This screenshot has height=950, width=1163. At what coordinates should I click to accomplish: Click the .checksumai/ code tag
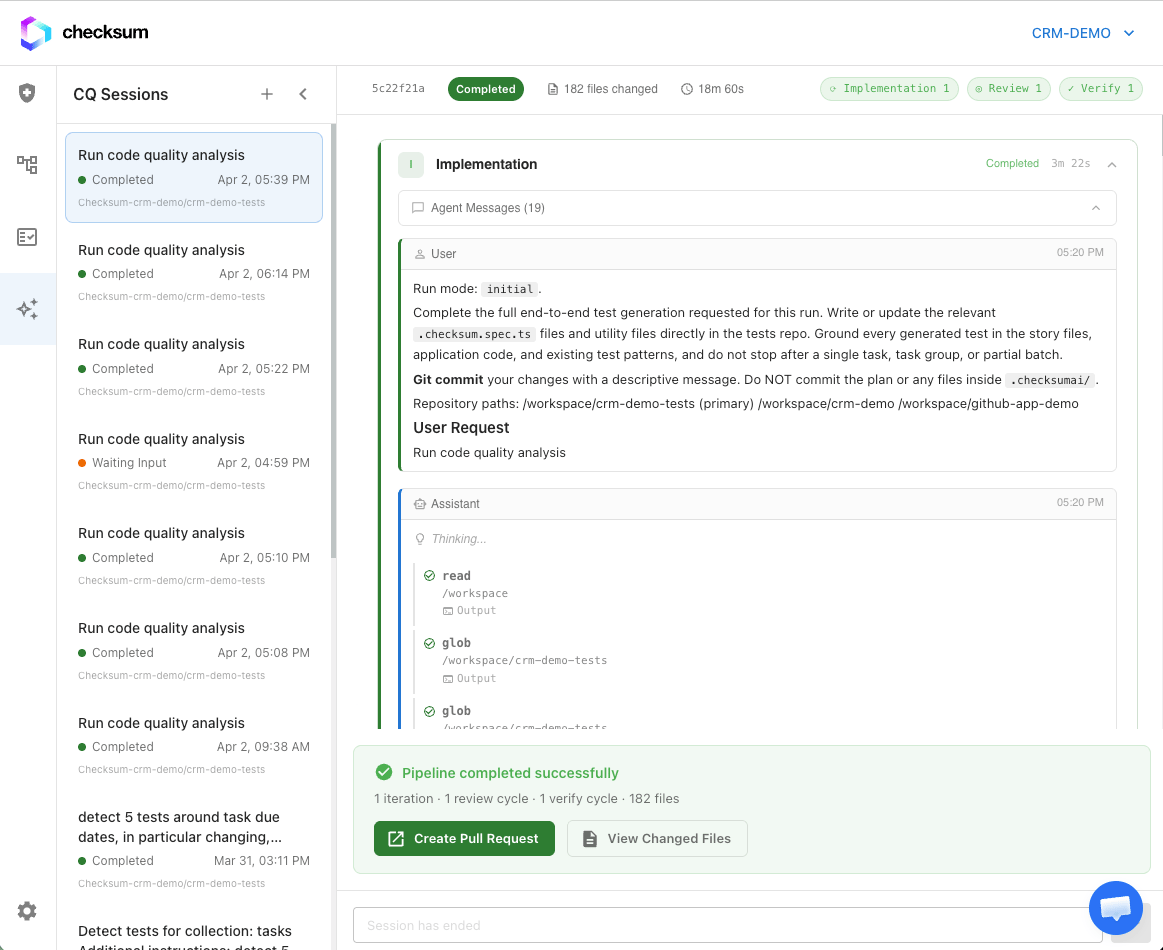pos(1050,380)
